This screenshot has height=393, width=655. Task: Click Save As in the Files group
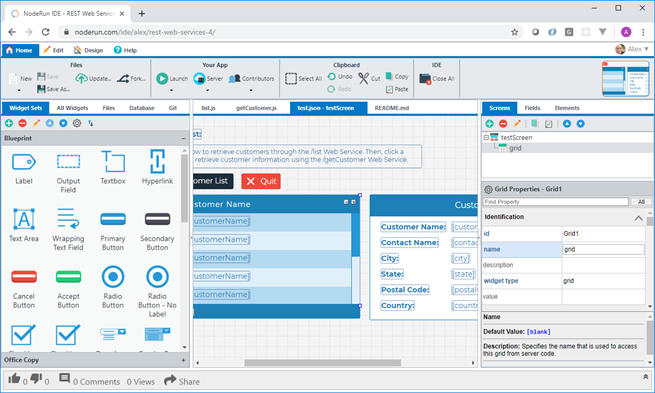[53, 89]
